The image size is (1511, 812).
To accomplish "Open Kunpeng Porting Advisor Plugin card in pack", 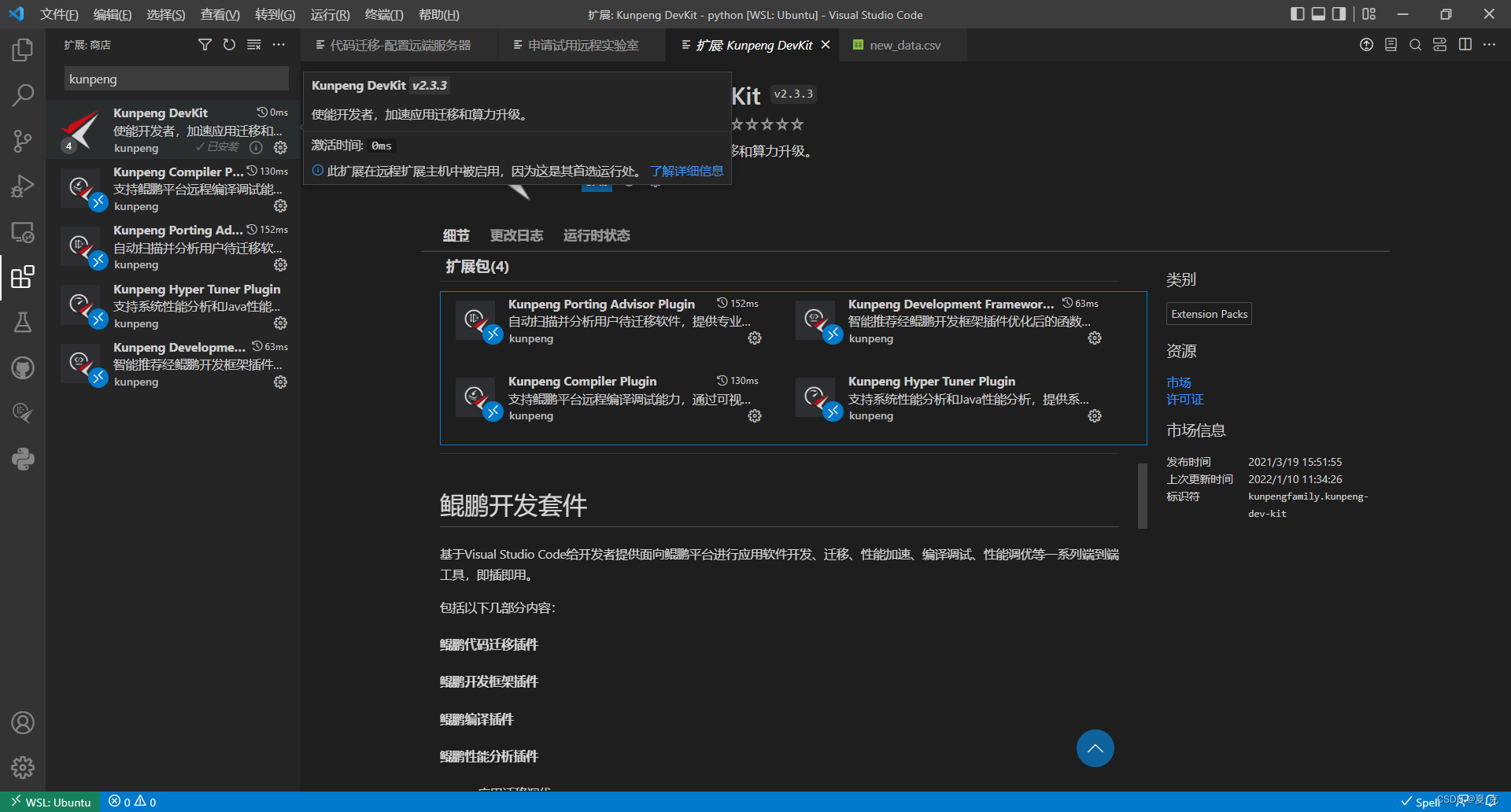I will (610, 321).
